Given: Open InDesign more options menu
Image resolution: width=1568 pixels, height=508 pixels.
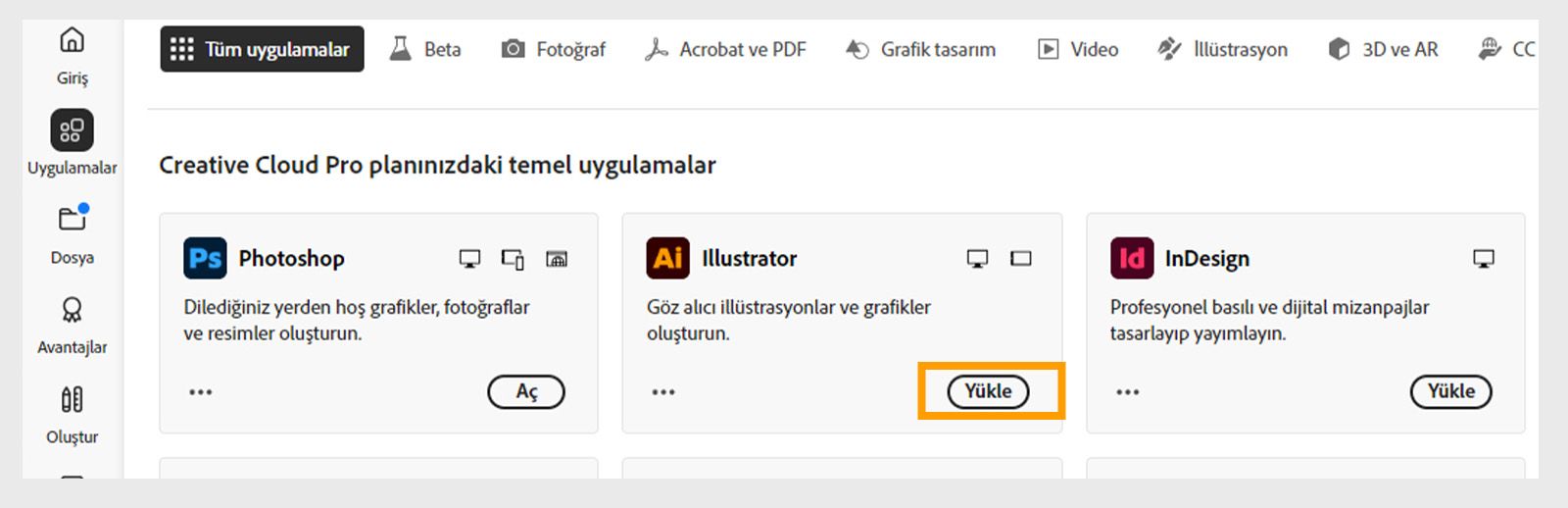Looking at the screenshot, I should pyautogui.click(x=1128, y=391).
